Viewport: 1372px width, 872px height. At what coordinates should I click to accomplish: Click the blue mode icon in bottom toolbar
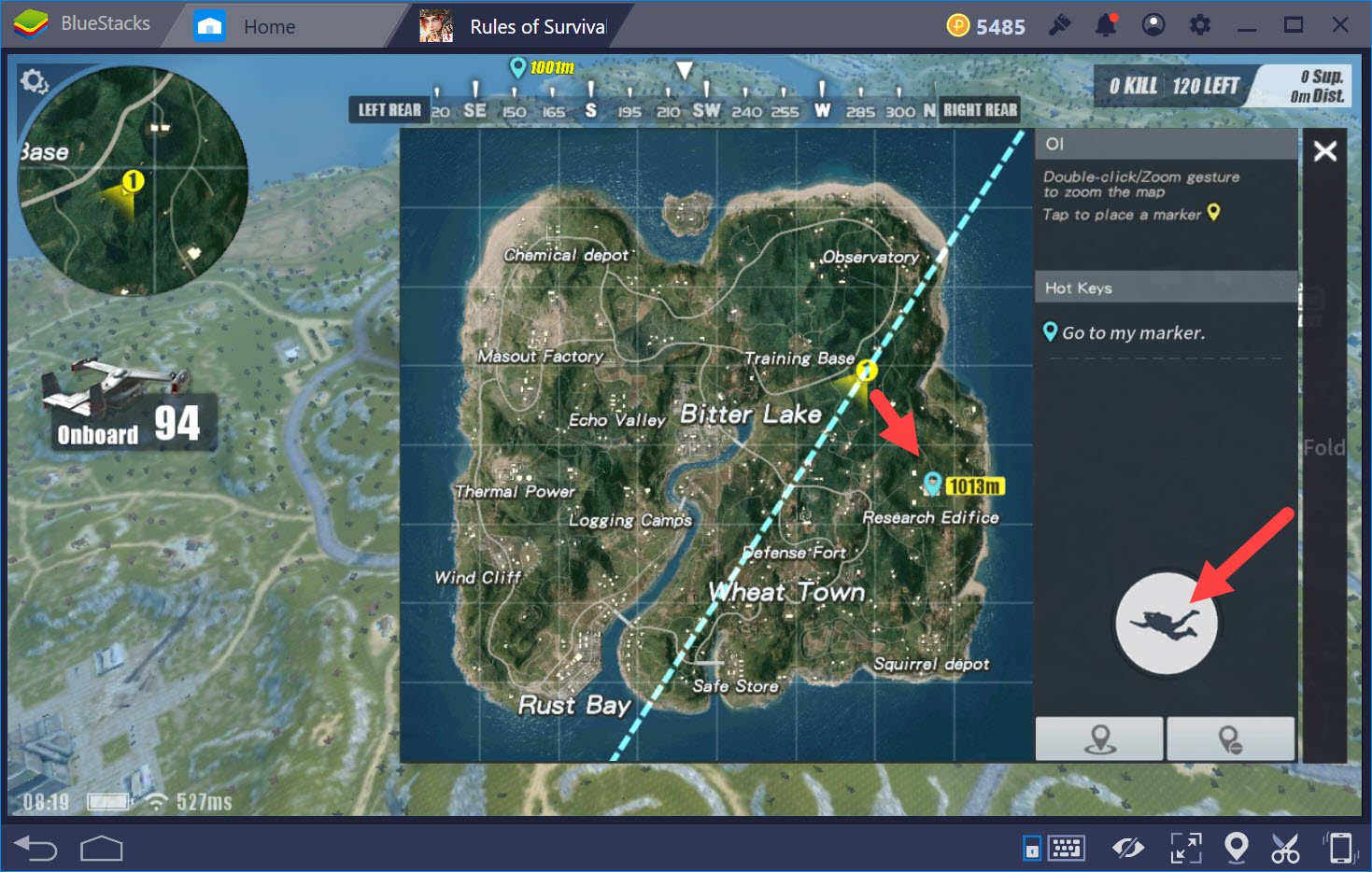(1031, 848)
